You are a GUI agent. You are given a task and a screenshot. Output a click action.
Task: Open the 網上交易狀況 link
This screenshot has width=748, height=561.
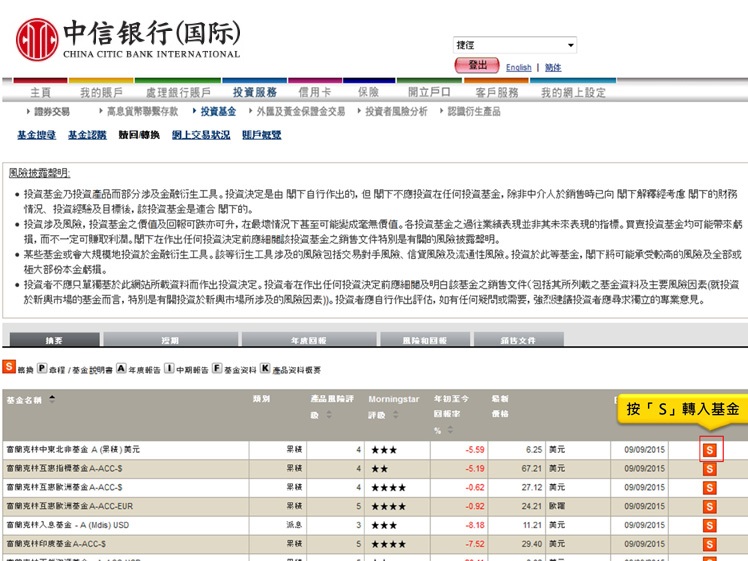(x=201, y=135)
